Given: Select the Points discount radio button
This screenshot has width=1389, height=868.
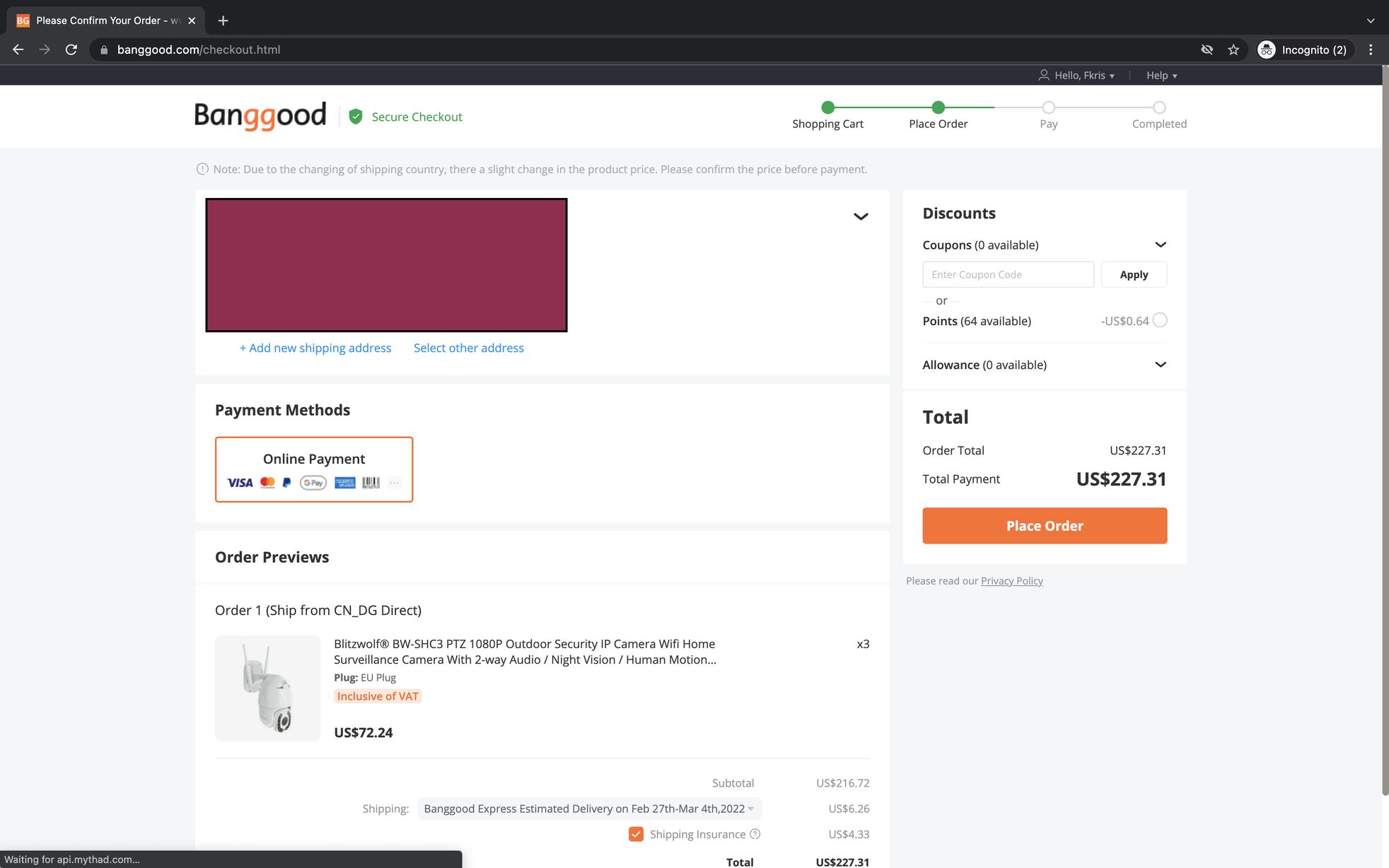Looking at the screenshot, I should pyautogui.click(x=1160, y=320).
